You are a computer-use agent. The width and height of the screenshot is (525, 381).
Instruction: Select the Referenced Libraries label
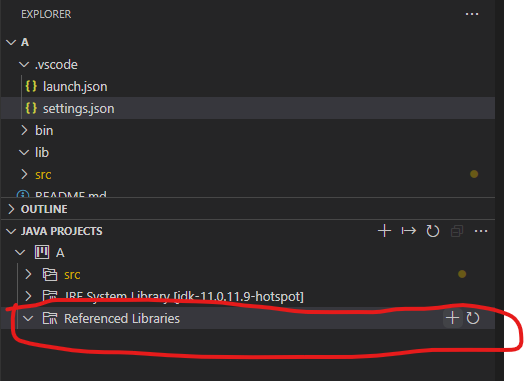122,319
